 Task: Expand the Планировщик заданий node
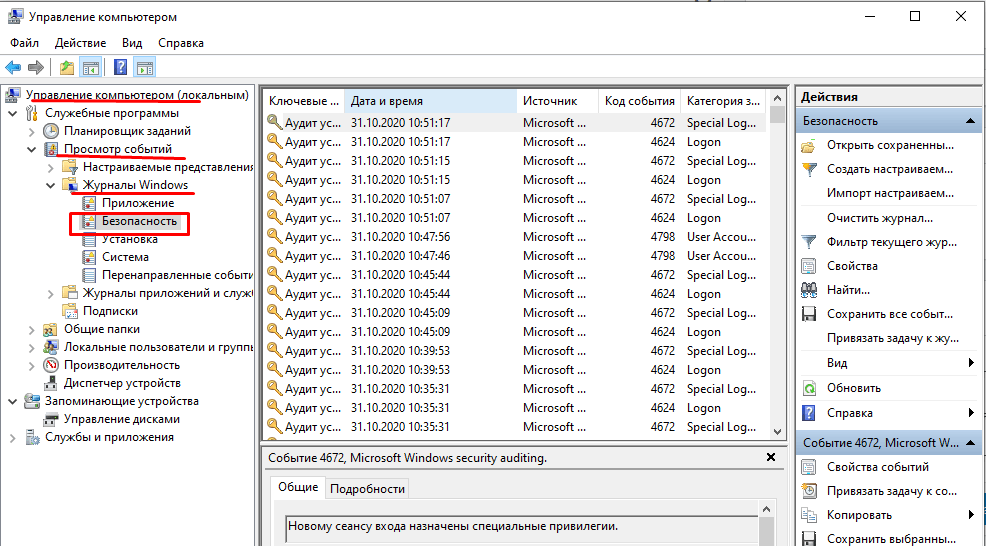32,131
